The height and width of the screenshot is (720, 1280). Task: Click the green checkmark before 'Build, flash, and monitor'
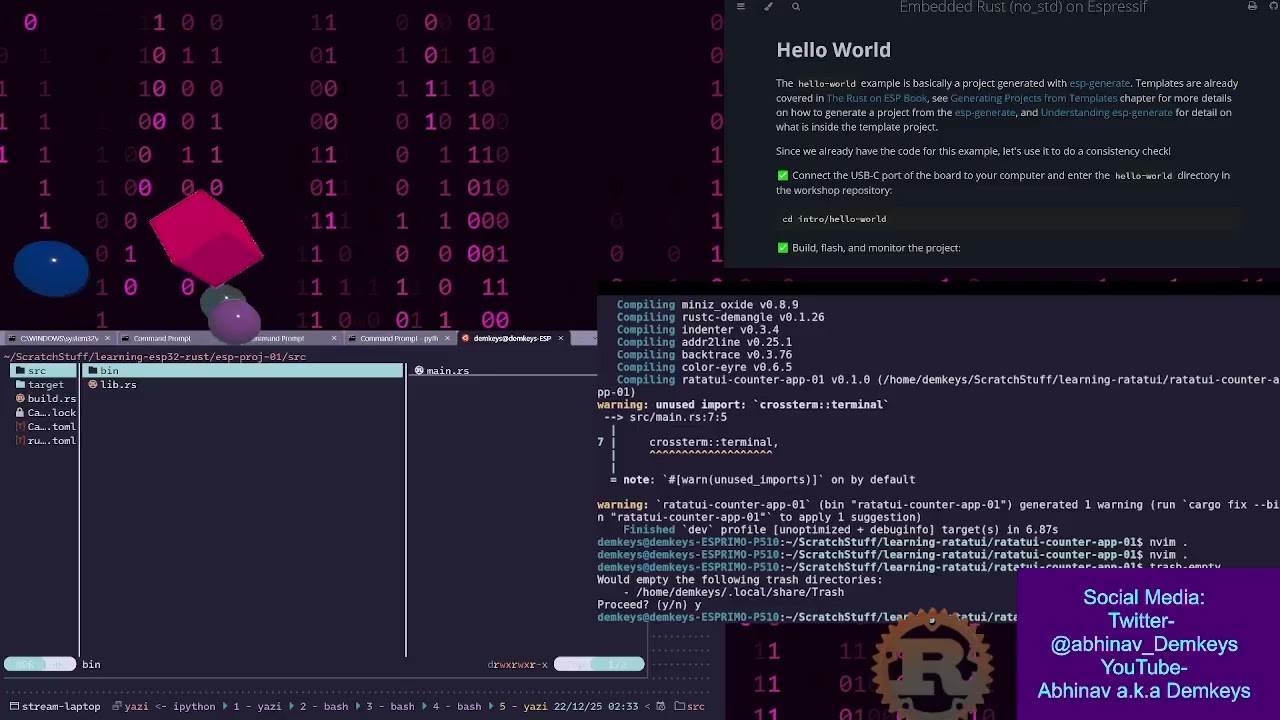coord(782,247)
